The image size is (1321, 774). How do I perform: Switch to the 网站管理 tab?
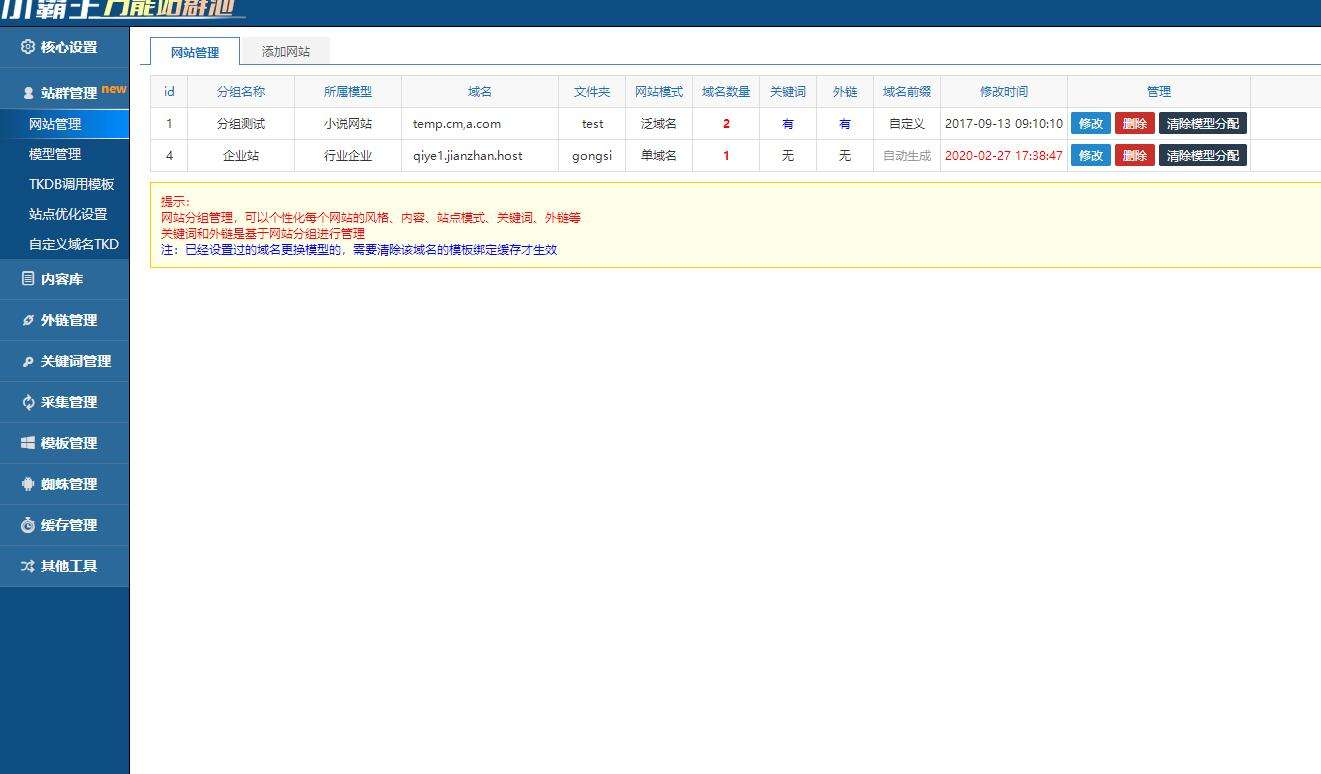pyautogui.click(x=195, y=52)
